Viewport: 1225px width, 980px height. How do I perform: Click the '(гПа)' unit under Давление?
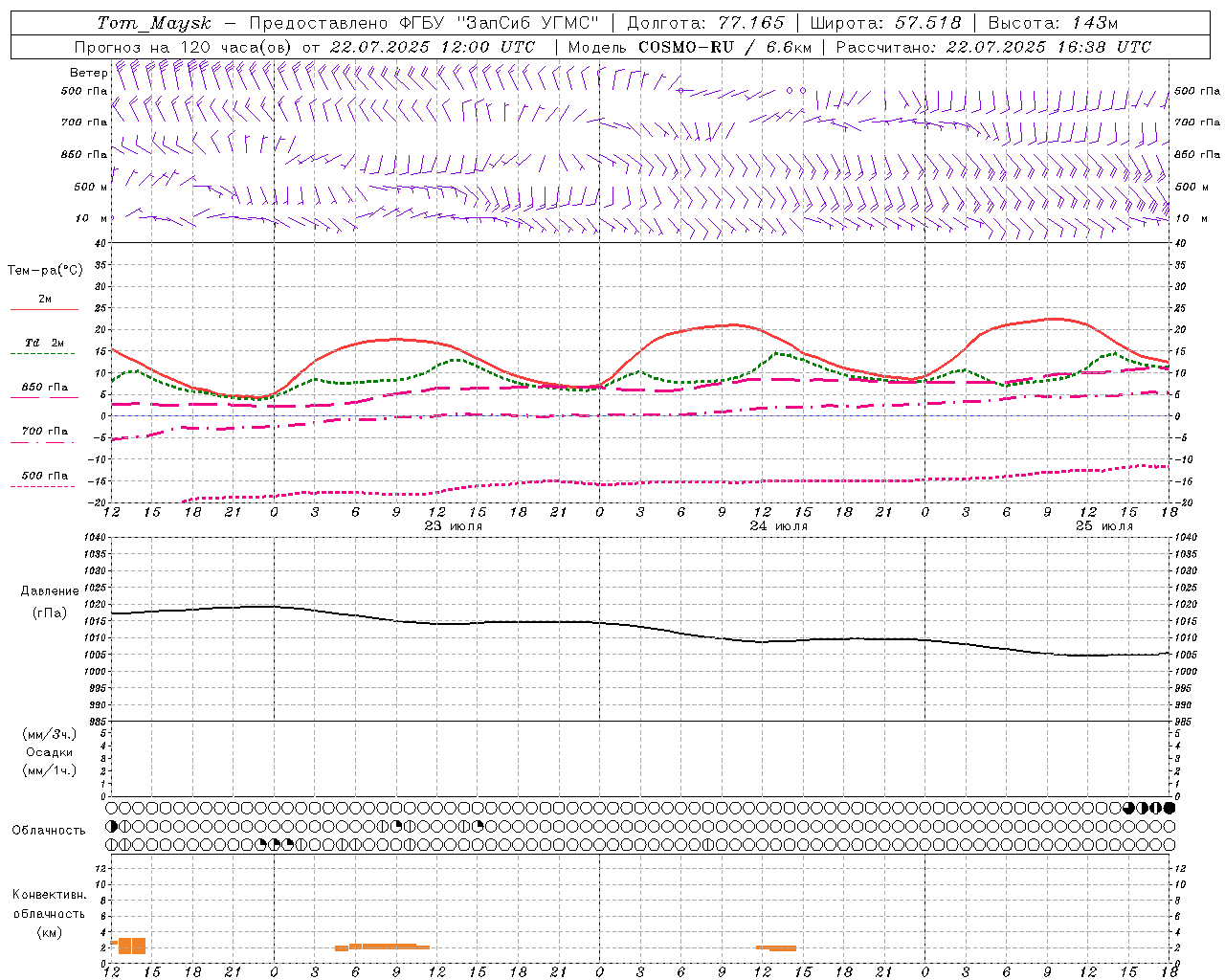pos(50,612)
